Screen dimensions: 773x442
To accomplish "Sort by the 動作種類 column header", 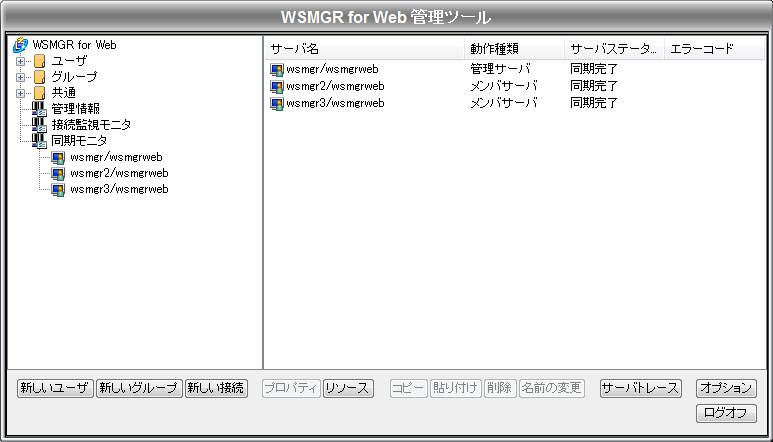I will point(514,49).
